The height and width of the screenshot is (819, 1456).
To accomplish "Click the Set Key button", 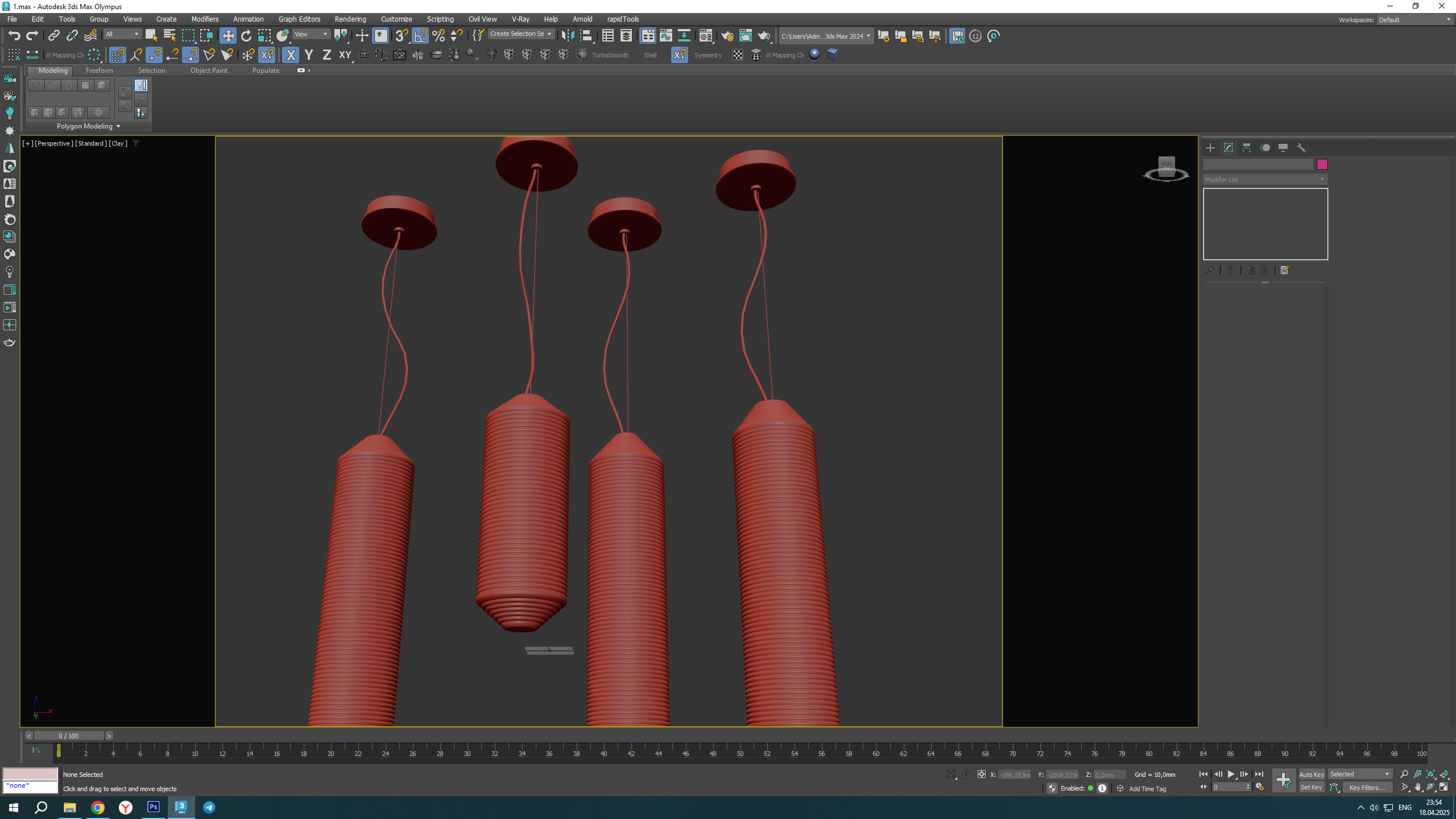I will click(x=1312, y=788).
